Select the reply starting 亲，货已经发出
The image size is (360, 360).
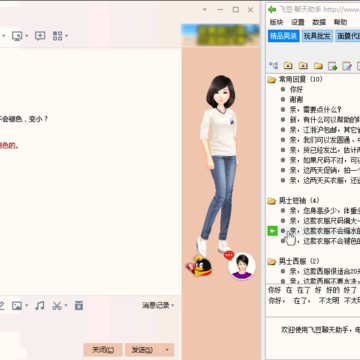pos(325,150)
